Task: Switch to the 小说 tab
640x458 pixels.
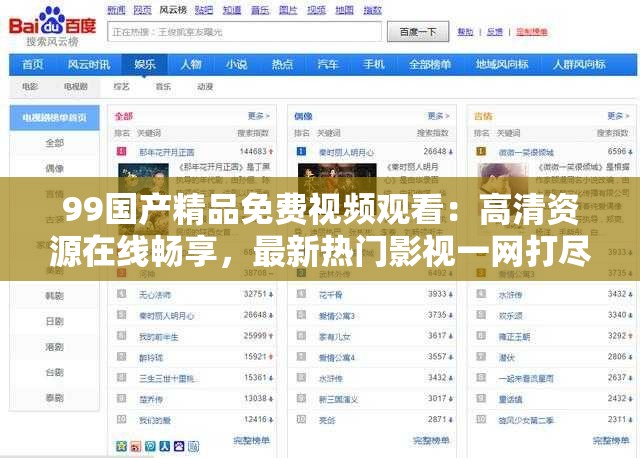Action: (x=237, y=64)
